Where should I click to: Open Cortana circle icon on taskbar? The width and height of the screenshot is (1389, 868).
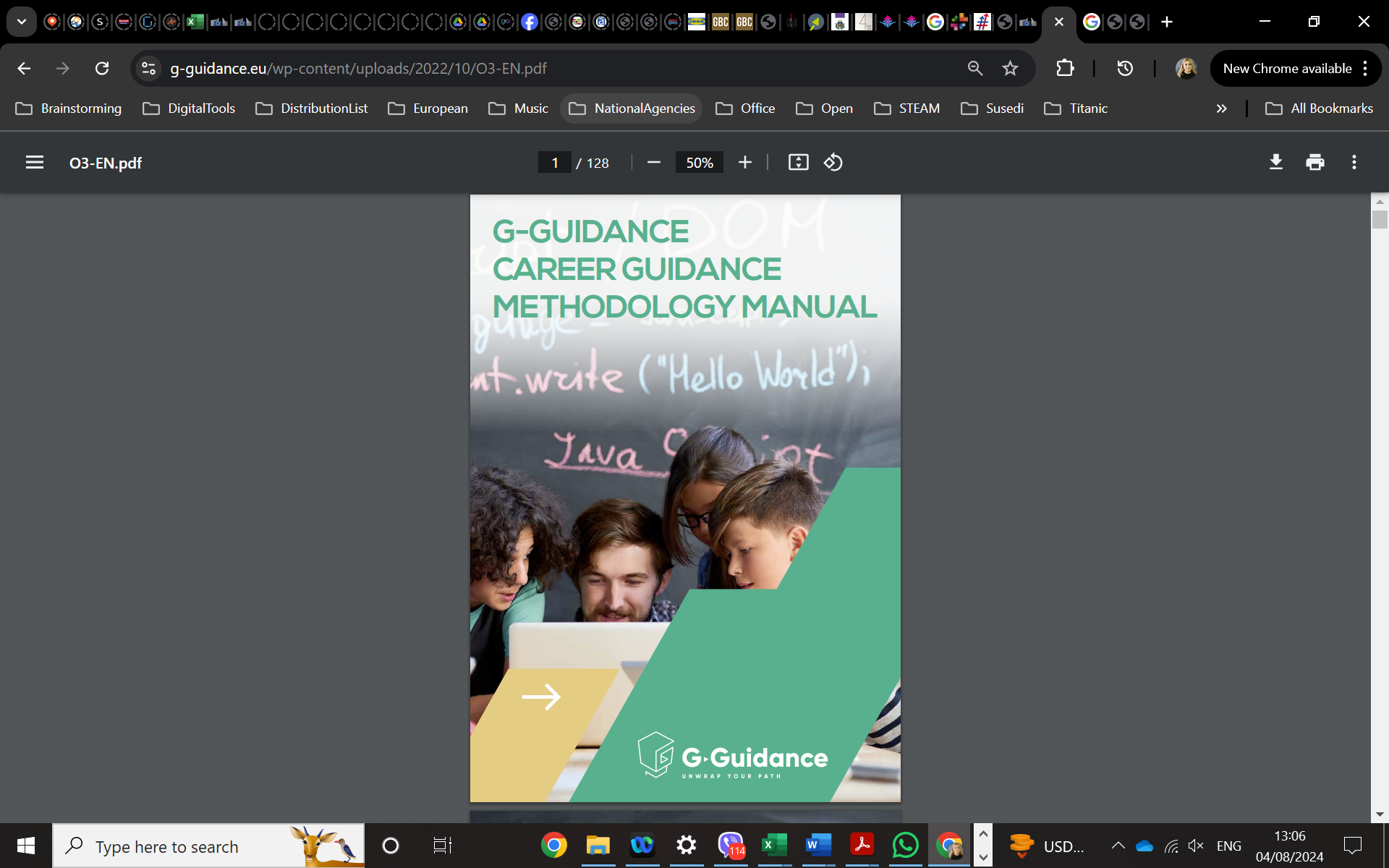(x=391, y=846)
